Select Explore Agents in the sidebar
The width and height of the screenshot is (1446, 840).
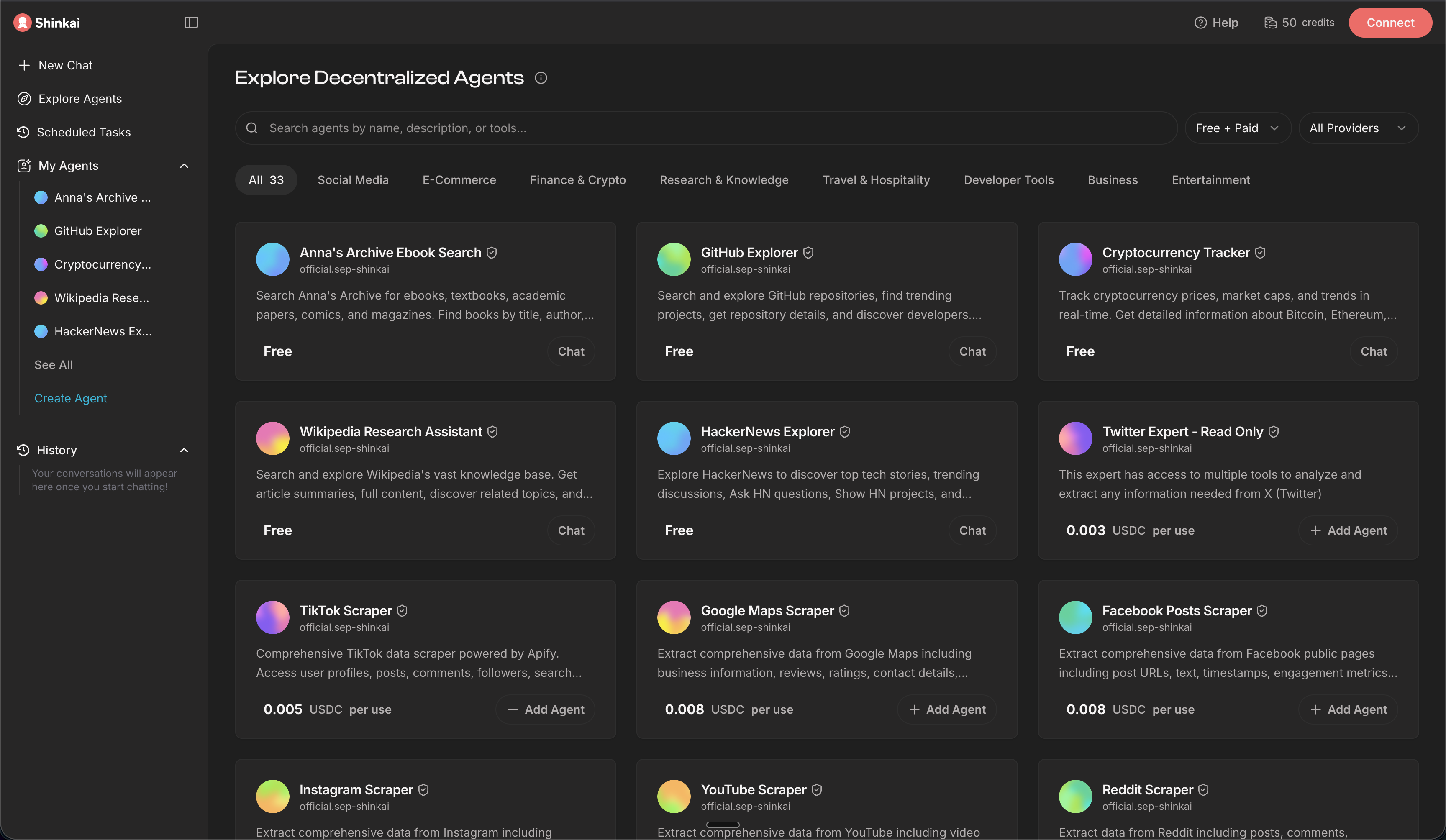[80, 98]
